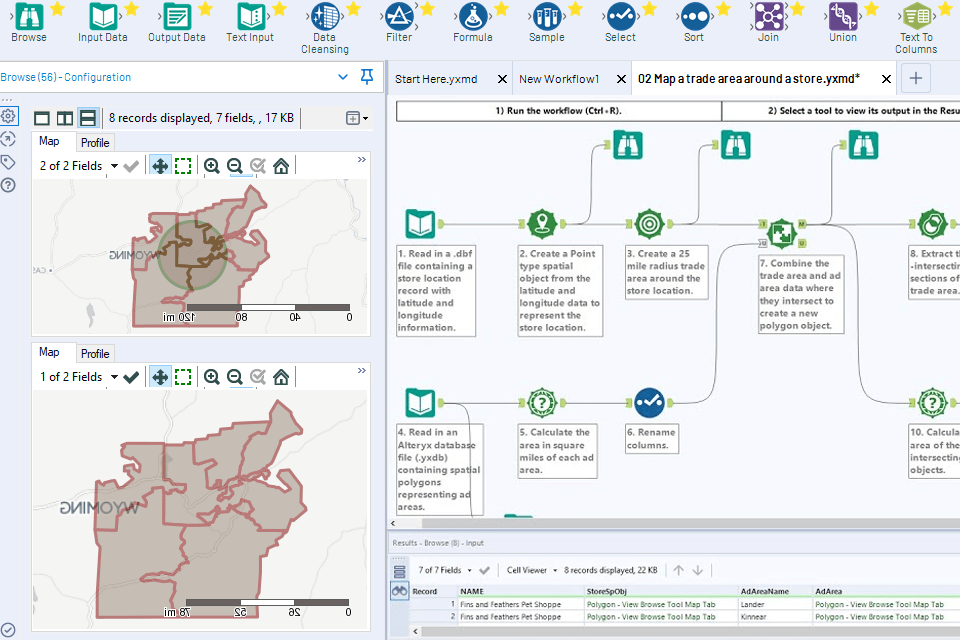Toggle the favorite star for the Browse tool

coord(57,9)
